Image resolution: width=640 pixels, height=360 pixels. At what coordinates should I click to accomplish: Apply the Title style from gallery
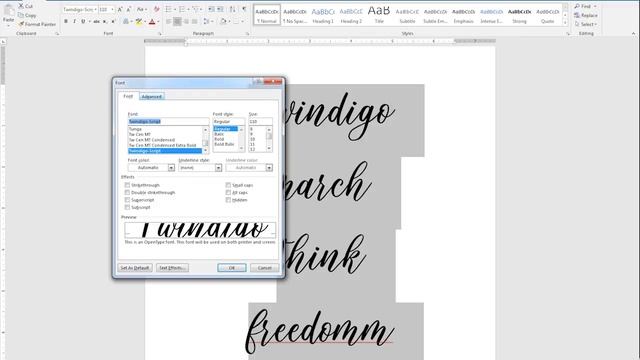[x=379, y=14]
